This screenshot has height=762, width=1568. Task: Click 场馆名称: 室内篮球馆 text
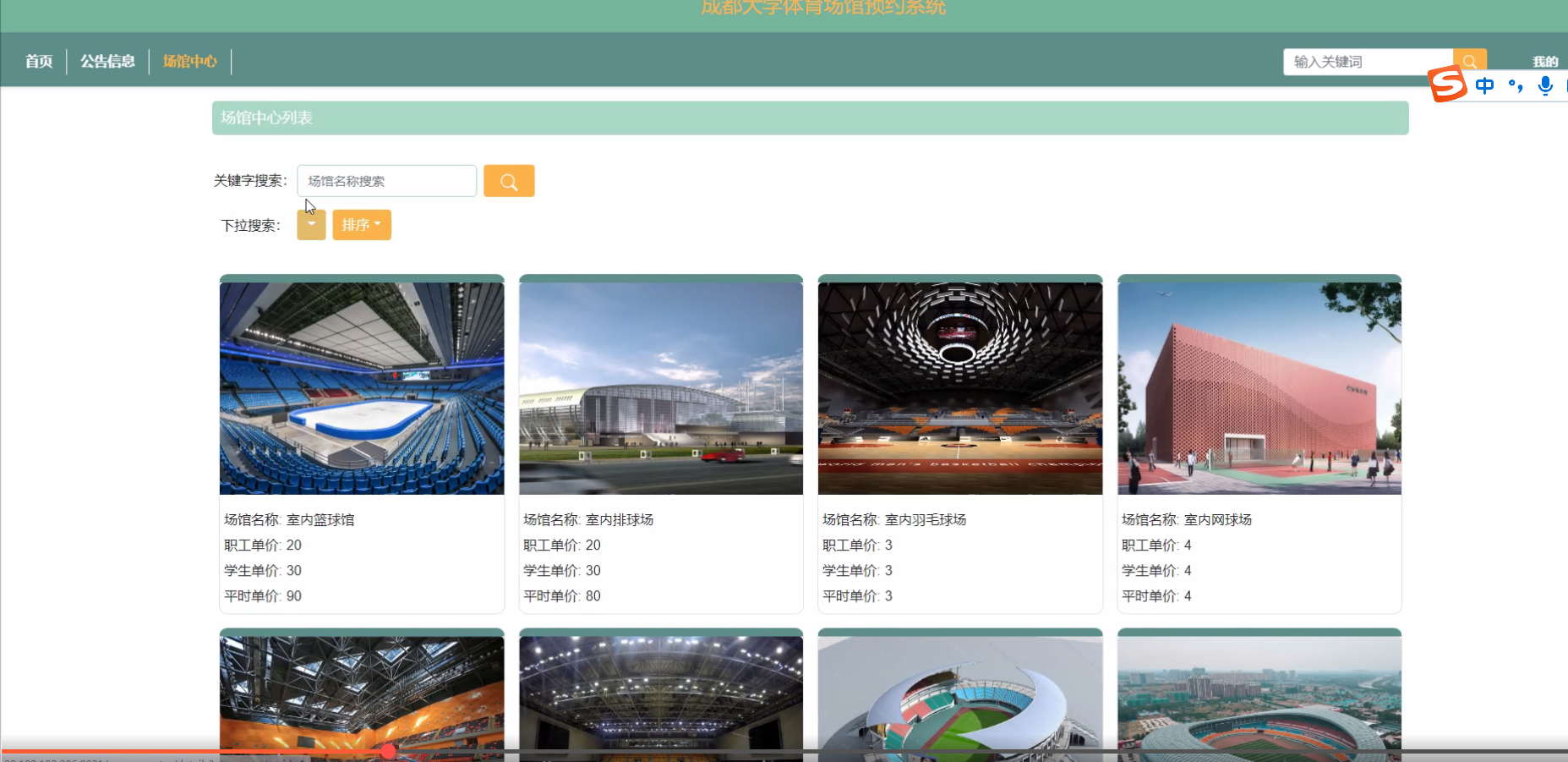pyautogui.click(x=289, y=520)
